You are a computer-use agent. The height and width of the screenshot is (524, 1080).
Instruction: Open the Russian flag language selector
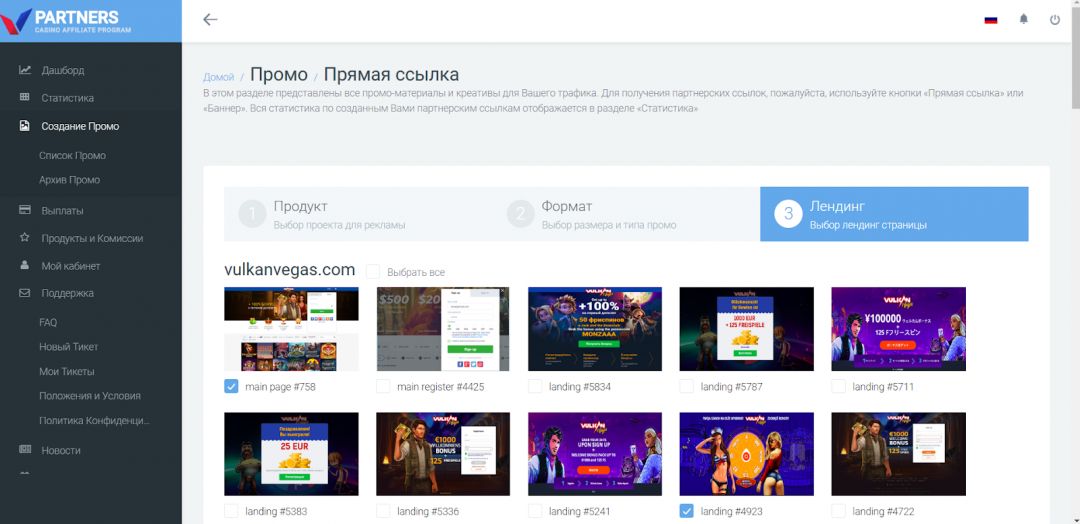(x=990, y=20)
